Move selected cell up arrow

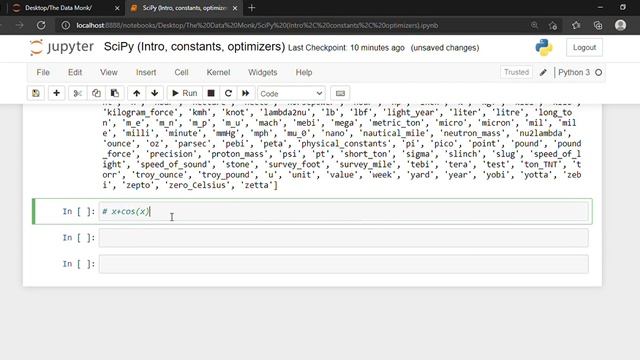click(136, 93)
